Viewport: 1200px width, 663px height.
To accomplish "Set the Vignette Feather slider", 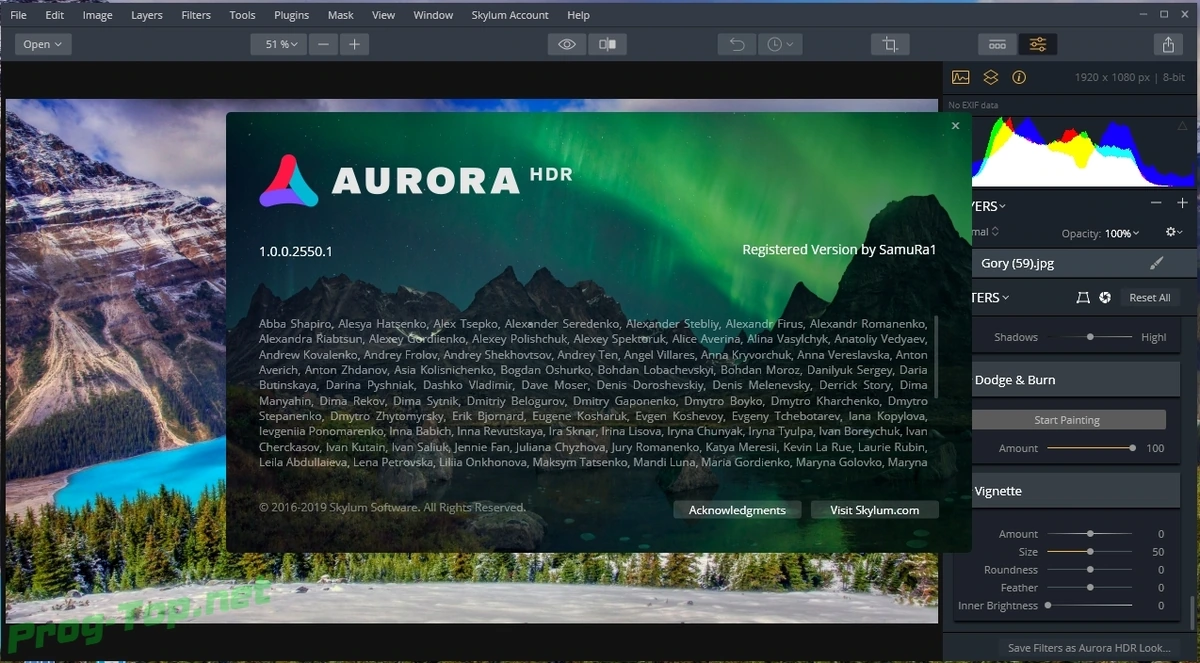I will tap(1090, 588).
